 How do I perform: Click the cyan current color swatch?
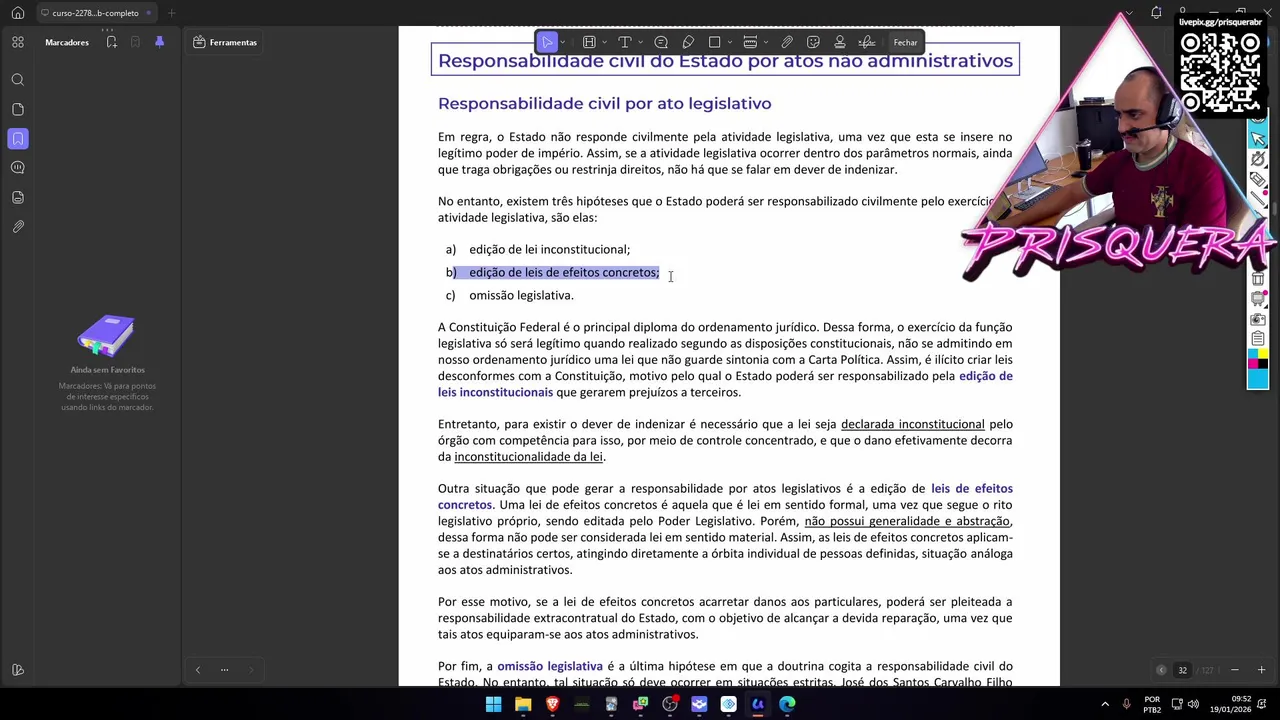pos(1258,377)
